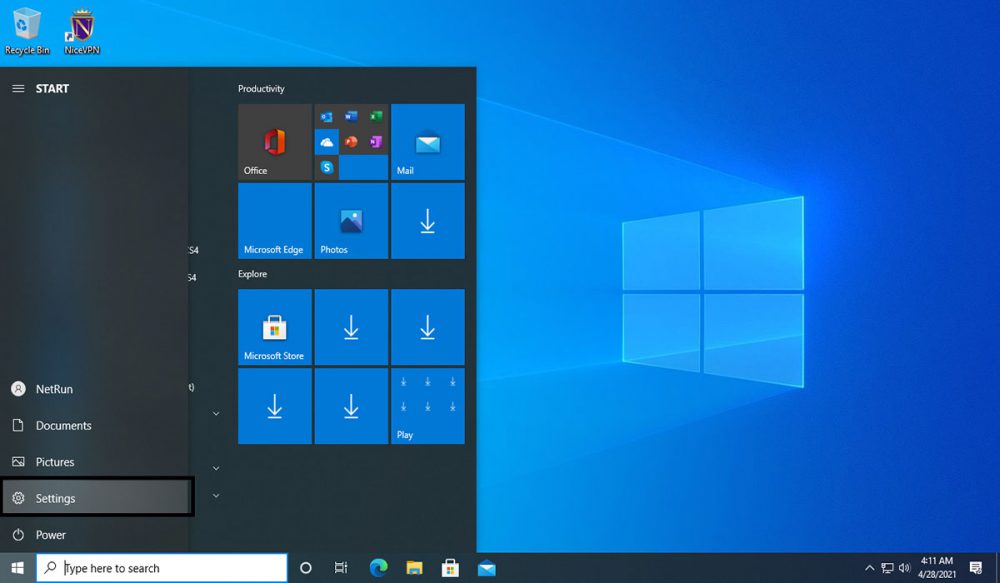
Task: Select the Recycle Bin desktop icon
Action: pyautogui.click(x=27, y=31)
